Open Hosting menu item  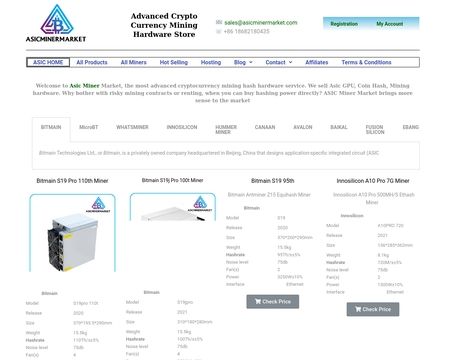pyautogui.click(x=211, y=62)
